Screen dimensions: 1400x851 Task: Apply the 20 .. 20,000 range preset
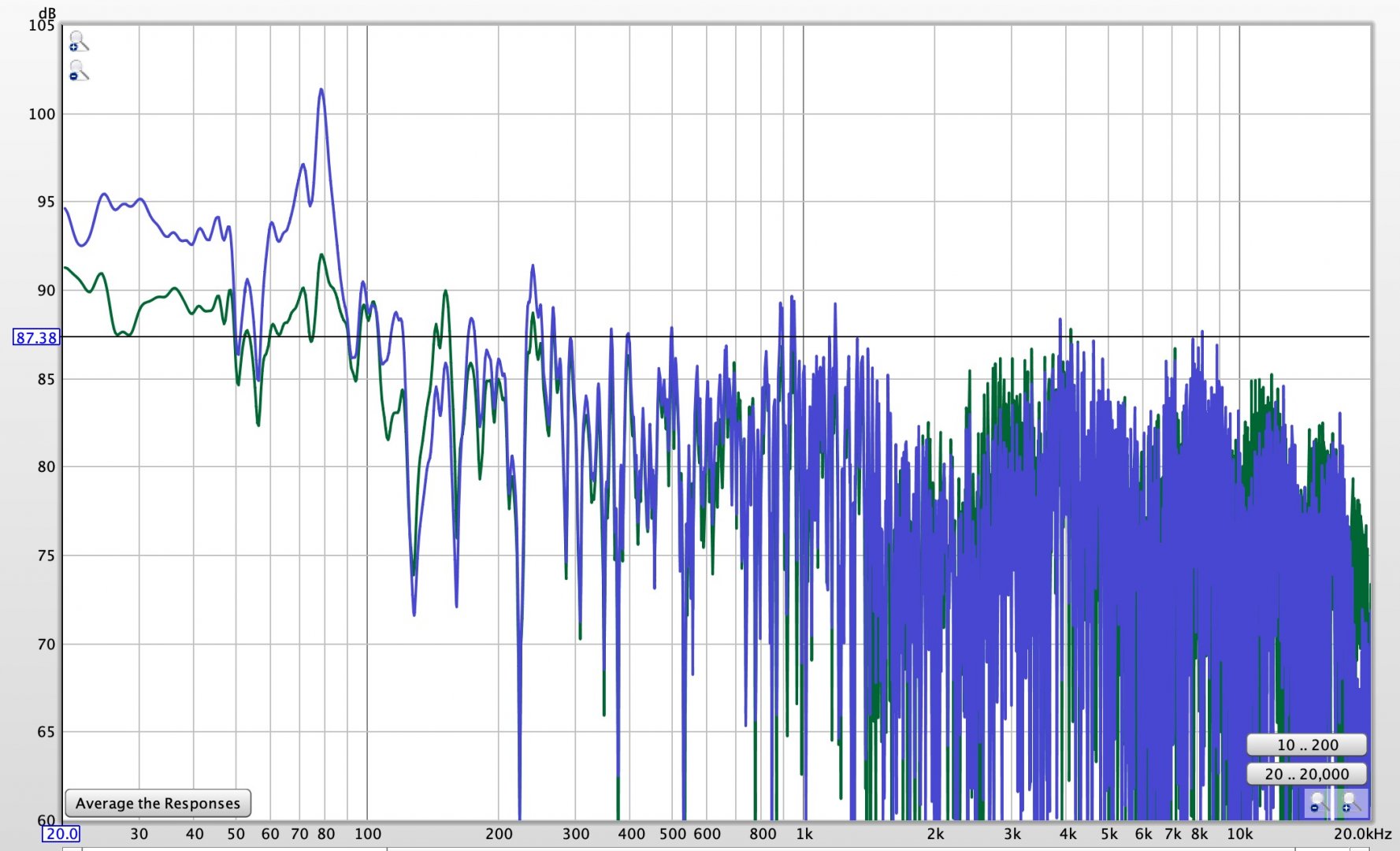pos(1306,774)
